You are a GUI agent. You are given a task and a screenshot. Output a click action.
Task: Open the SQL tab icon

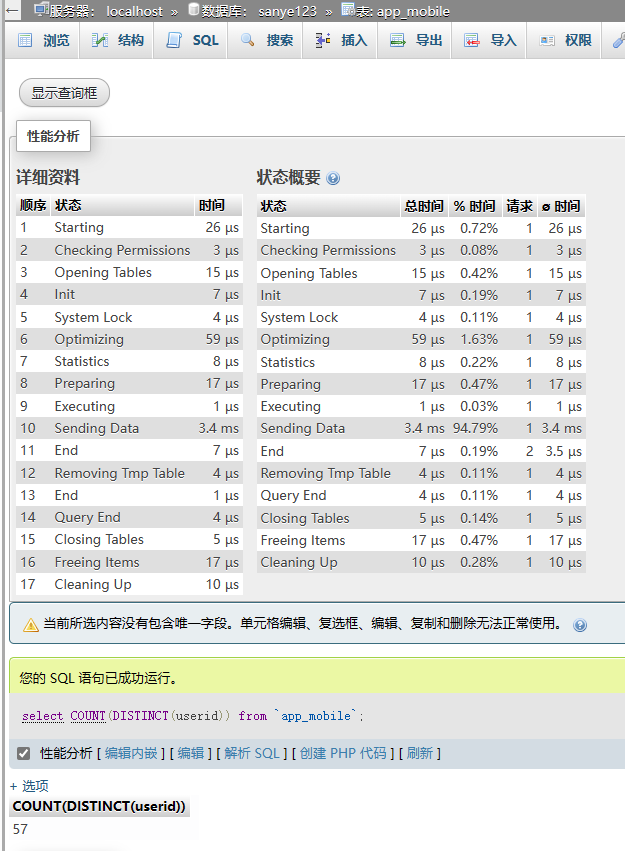174,41
